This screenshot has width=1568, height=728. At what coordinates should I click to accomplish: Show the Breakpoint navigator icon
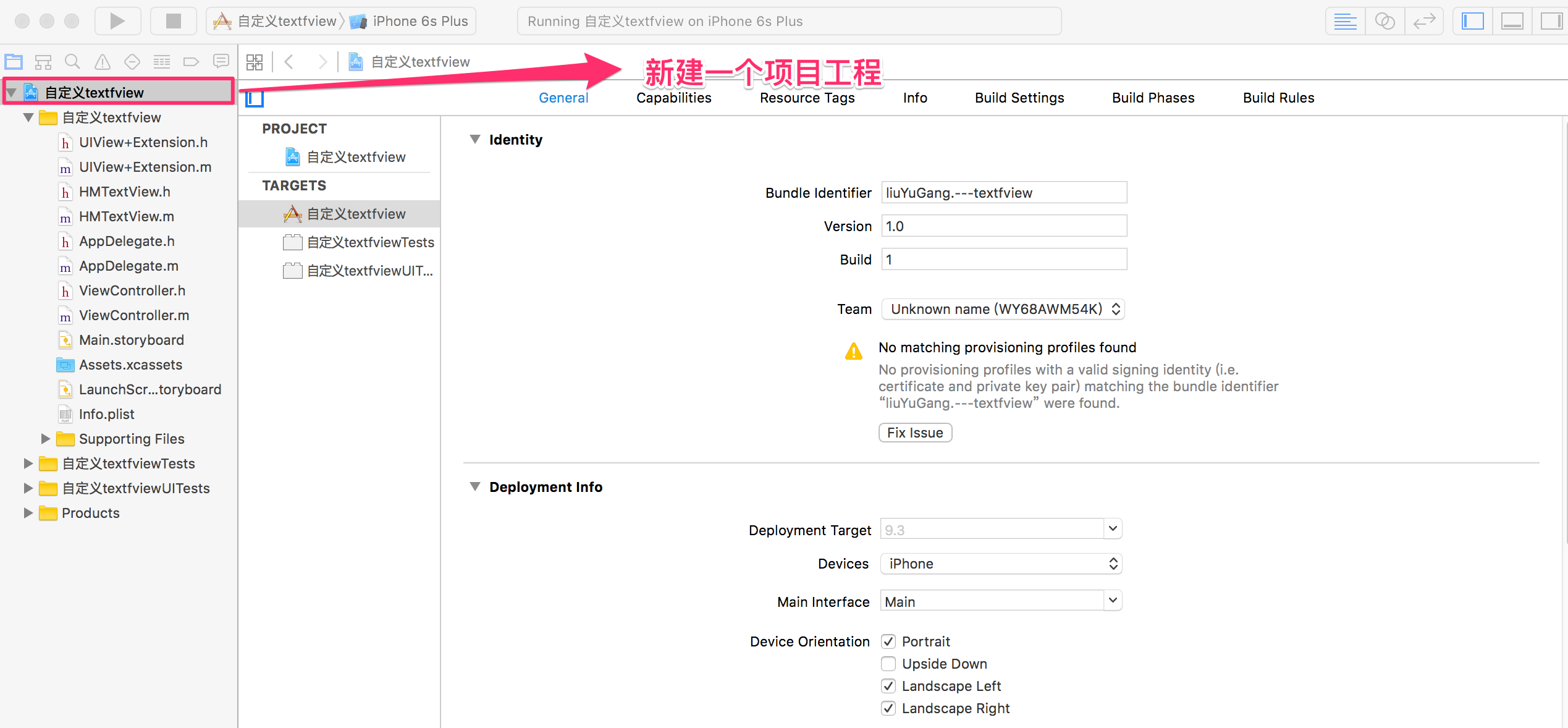click(191, 62)
